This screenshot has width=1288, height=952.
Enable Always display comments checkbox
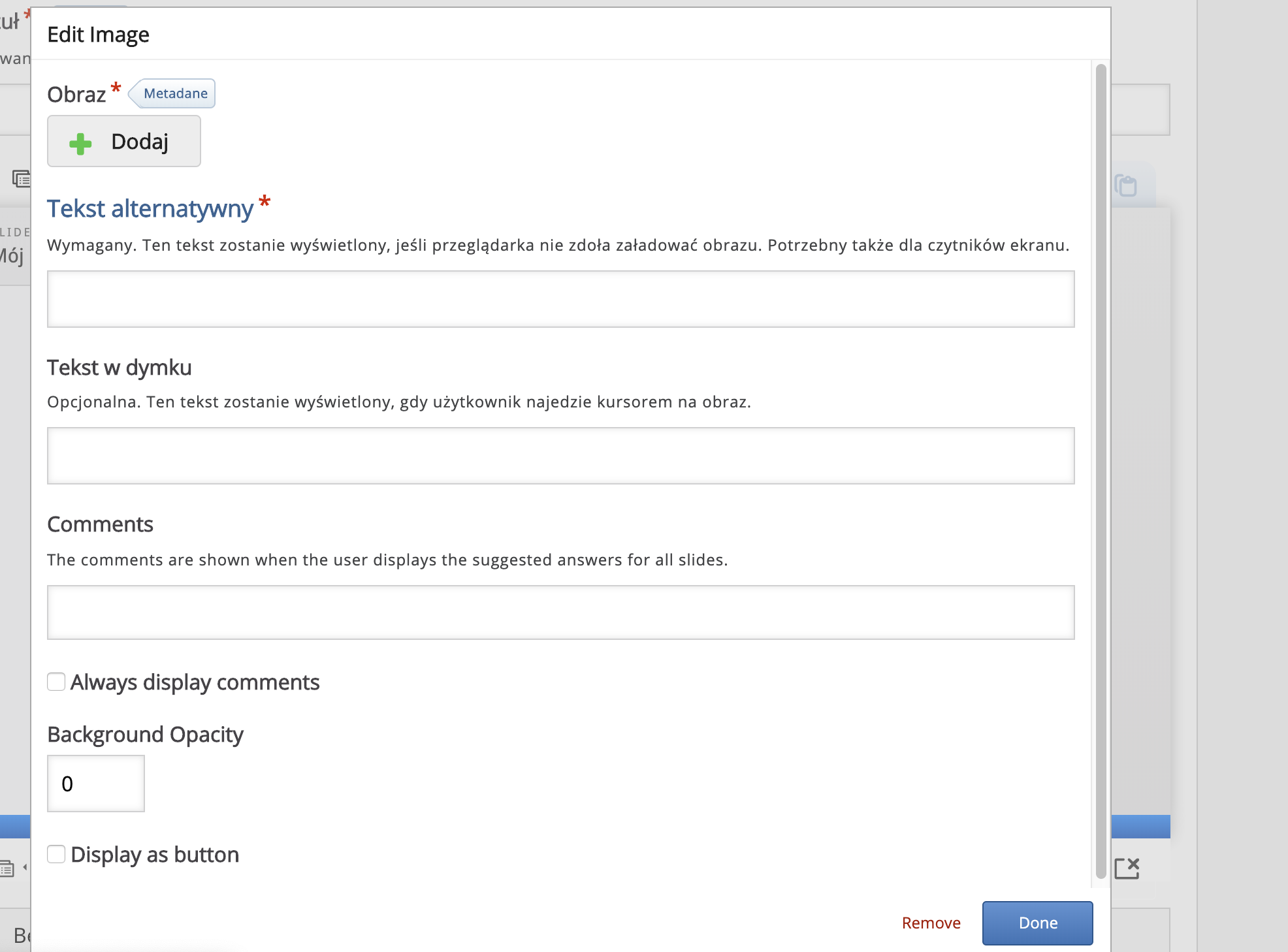point(56,682)
